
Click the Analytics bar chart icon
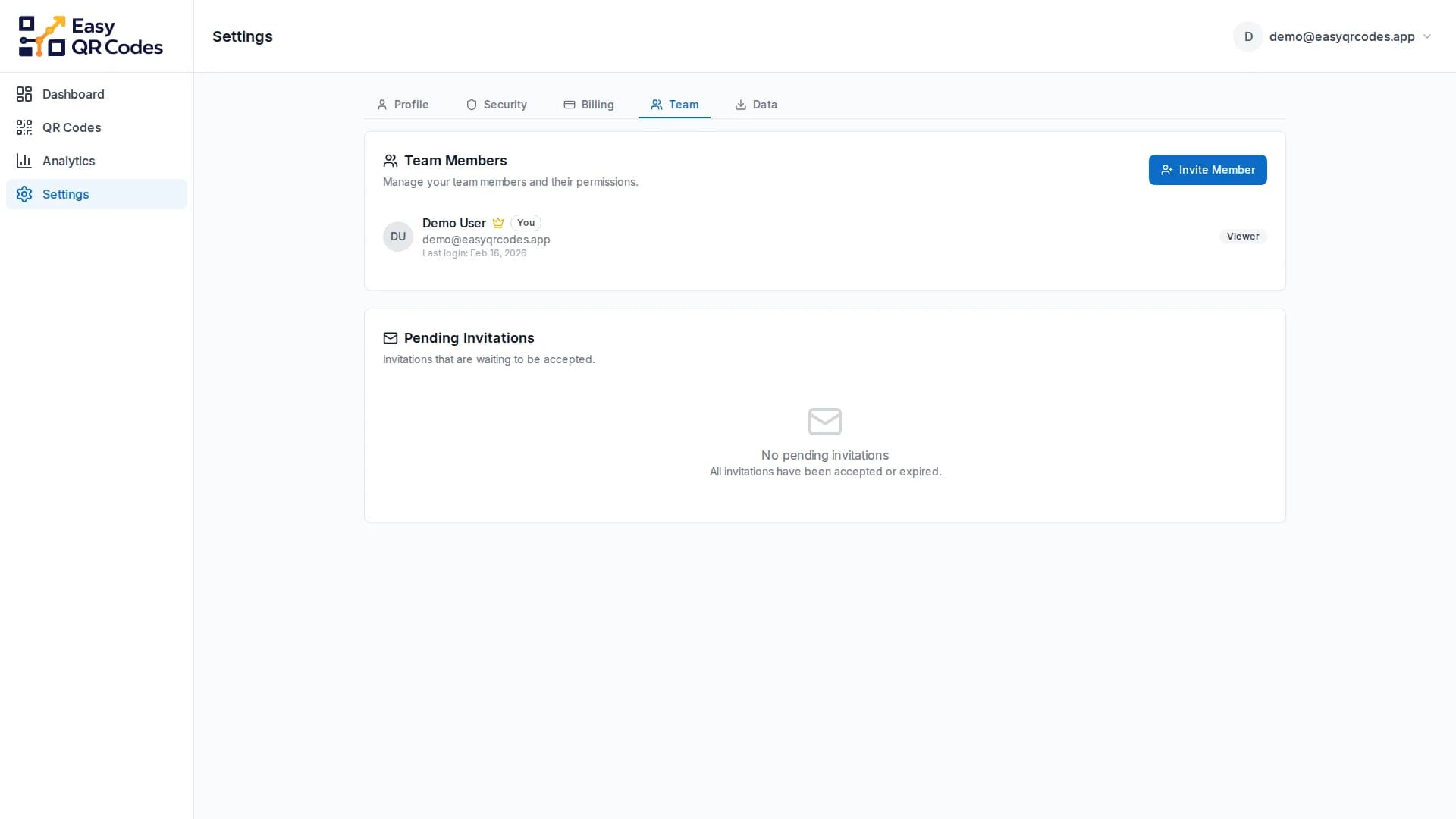24,161
